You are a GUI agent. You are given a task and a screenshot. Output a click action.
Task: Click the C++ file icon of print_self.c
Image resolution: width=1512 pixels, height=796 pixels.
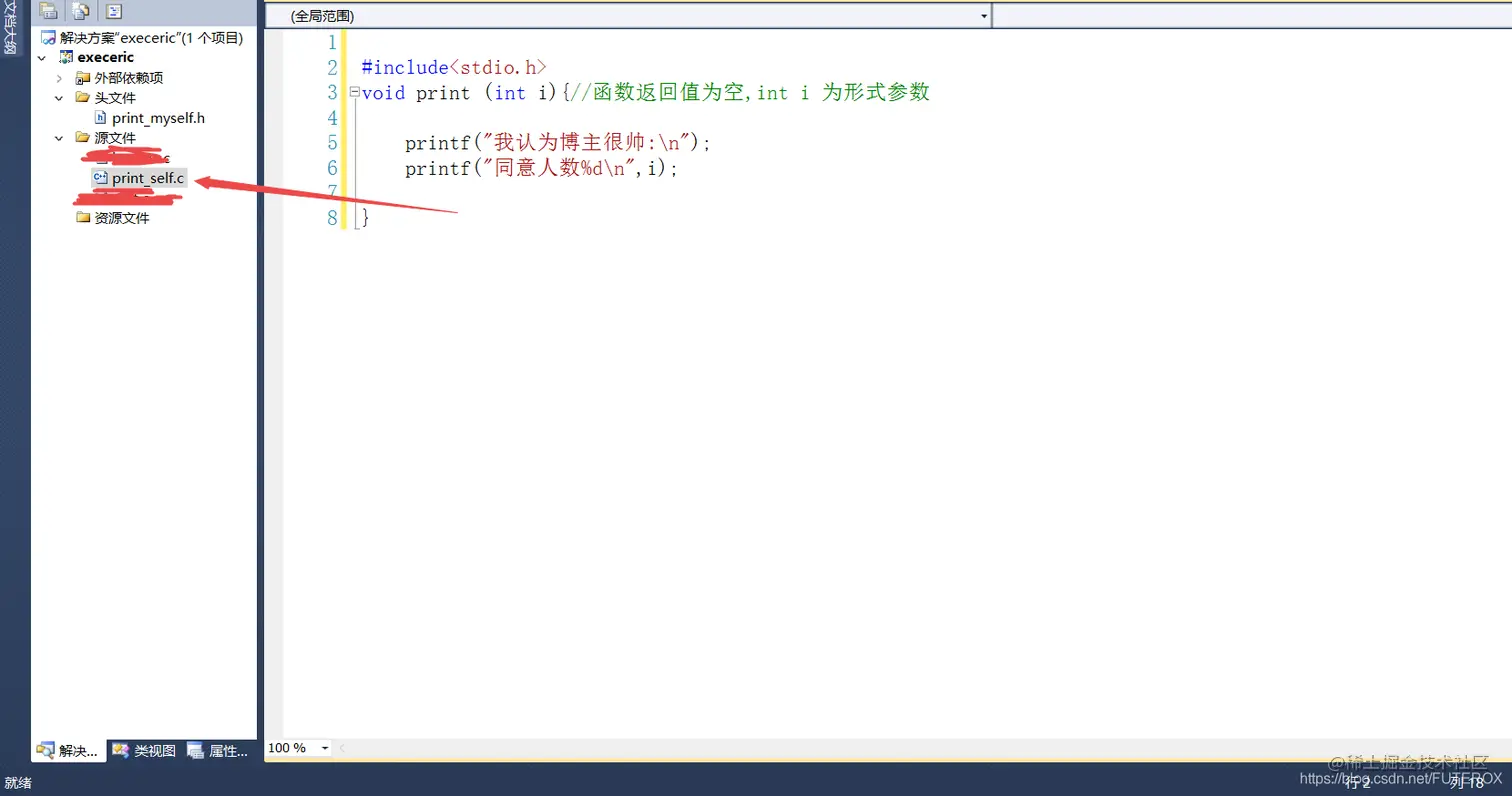[101, 178]
